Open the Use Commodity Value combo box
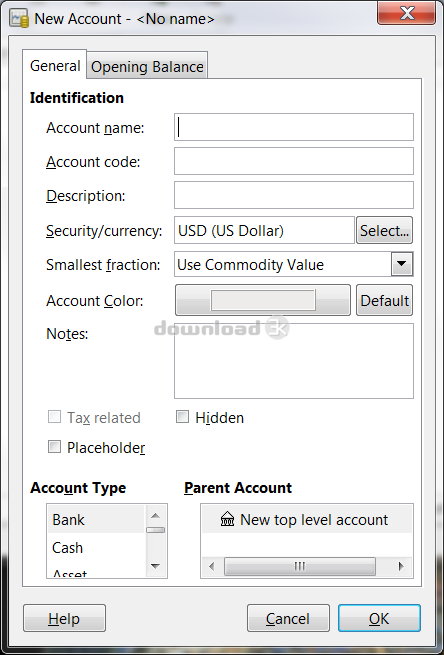The image size is (444, 655). pos(294,264)
